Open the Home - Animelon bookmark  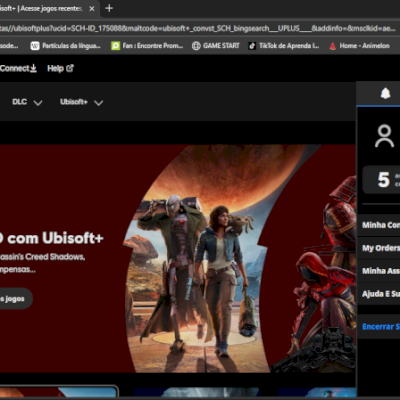coord(359,46)
